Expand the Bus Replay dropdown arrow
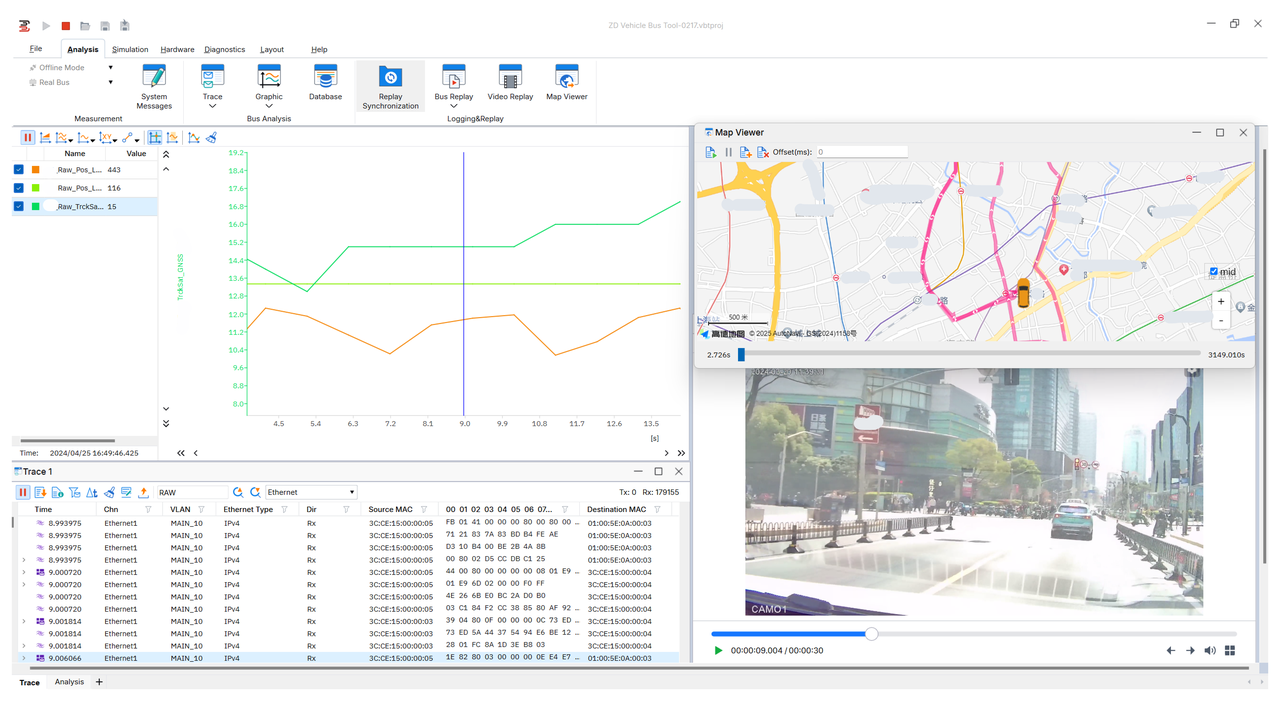 (453, 106)
